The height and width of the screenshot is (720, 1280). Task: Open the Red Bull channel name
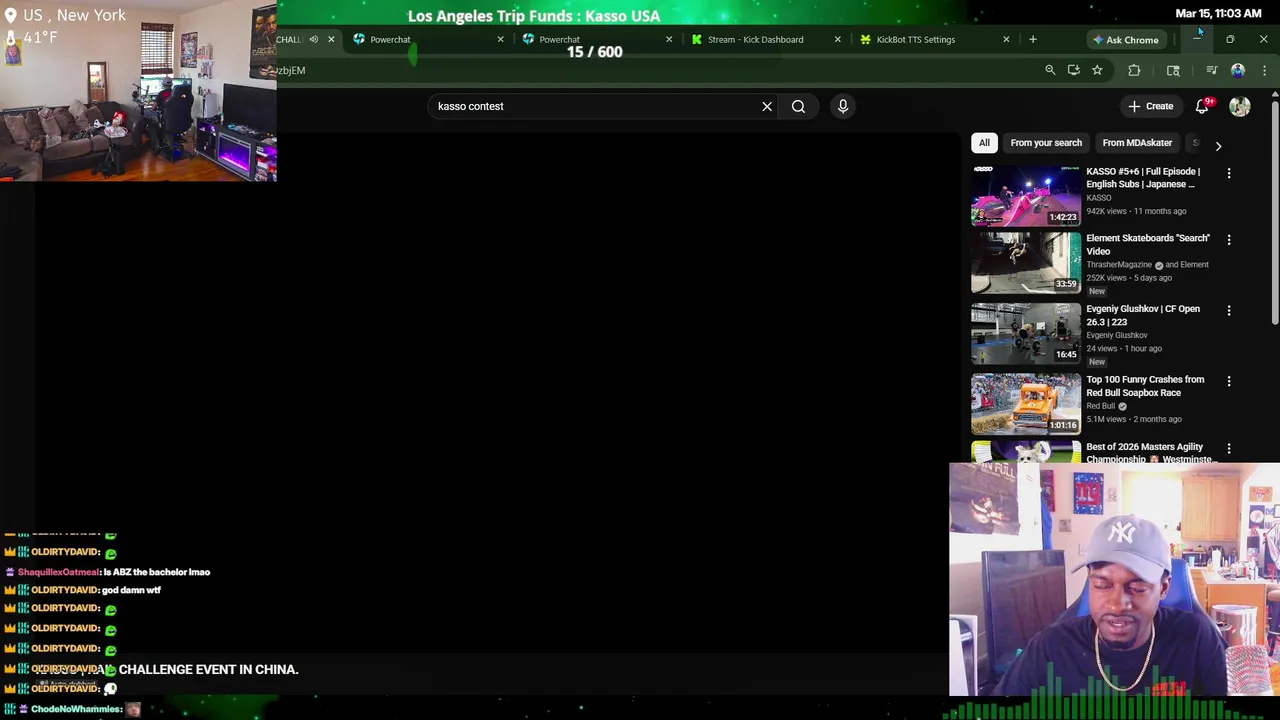pyautogui.click(x=1100, y=406)
